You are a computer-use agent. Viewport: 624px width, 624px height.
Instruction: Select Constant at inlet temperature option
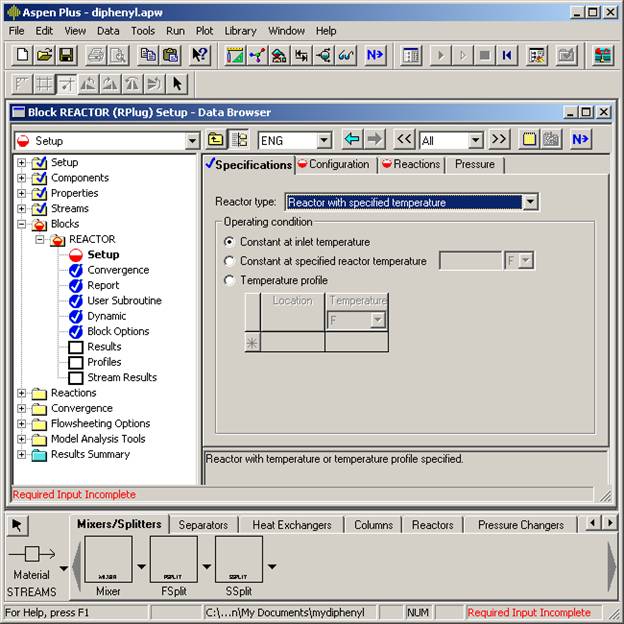pos(230,242)
